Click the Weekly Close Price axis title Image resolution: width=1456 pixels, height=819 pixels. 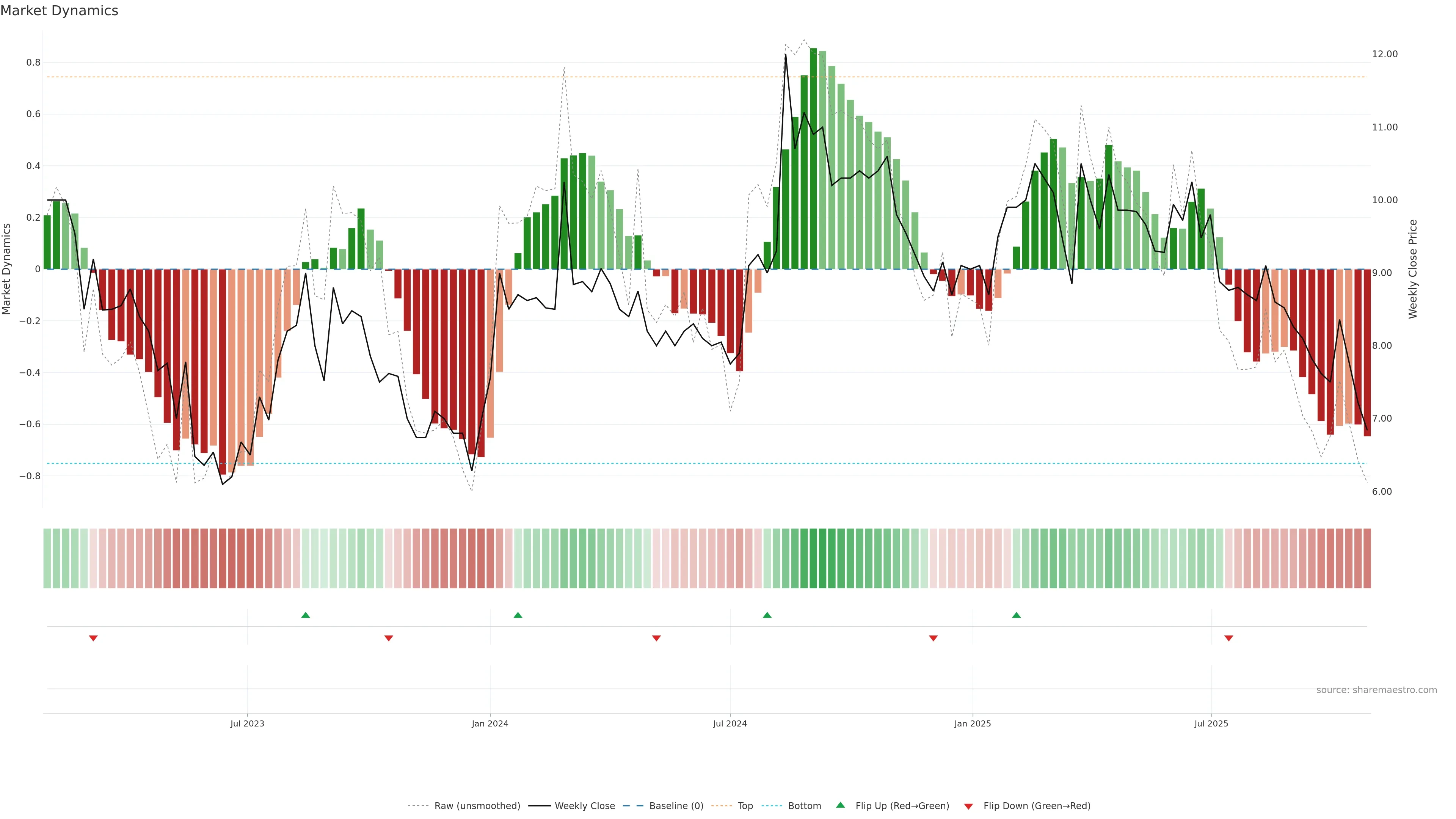[x=1412, y=269]
